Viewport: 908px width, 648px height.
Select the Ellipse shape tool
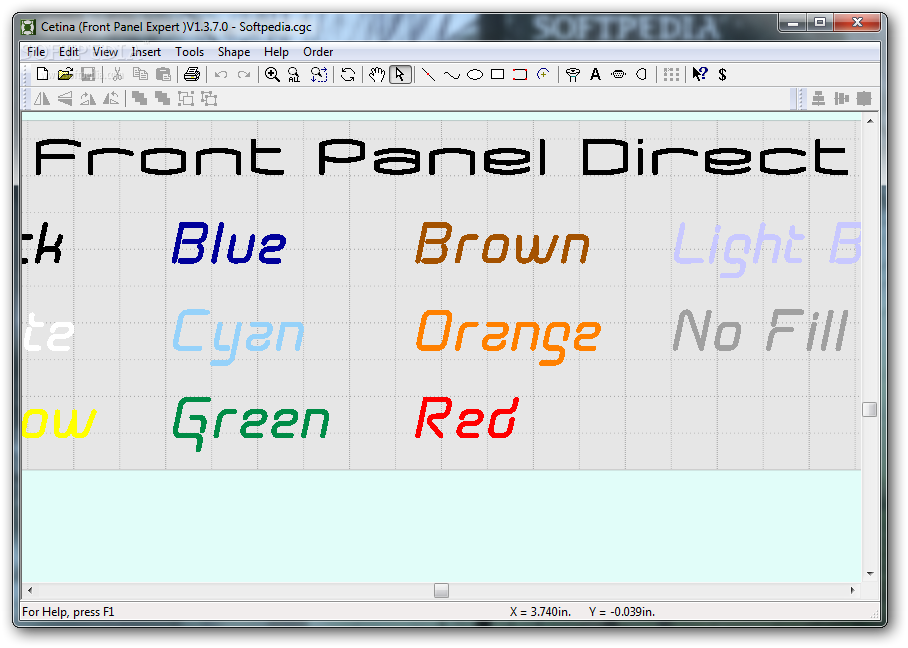475,75
